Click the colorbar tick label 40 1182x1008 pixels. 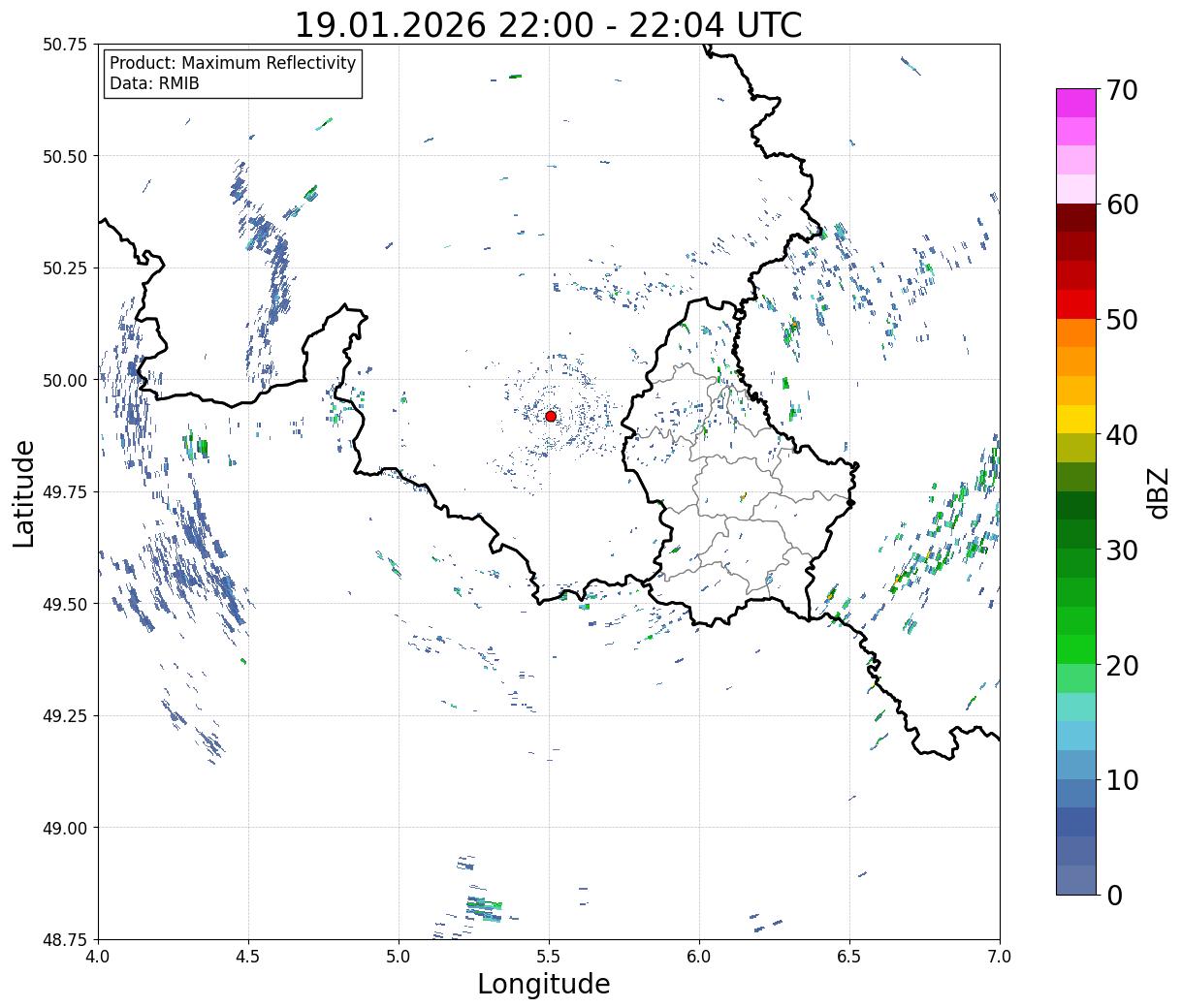1122,434
